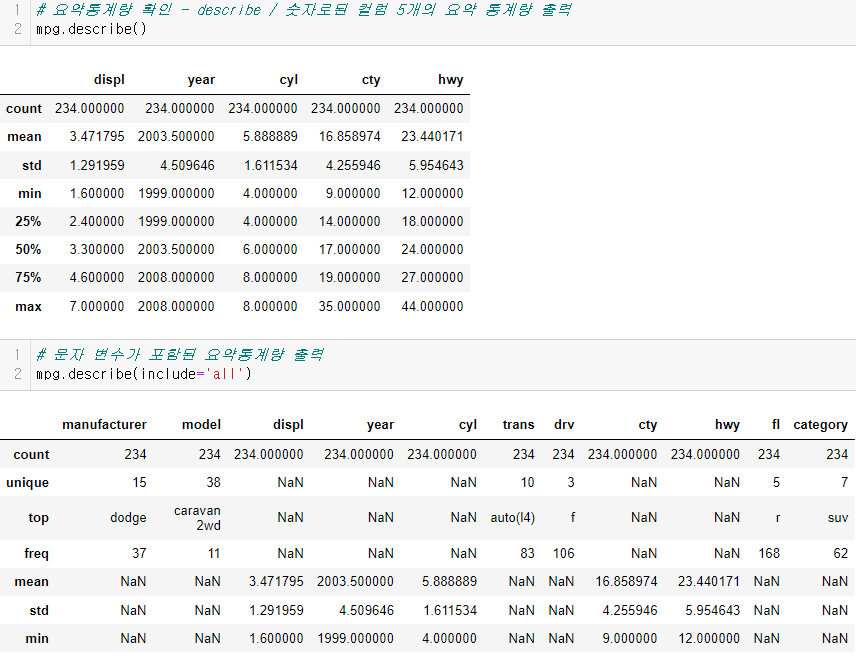Click the max displ value 7.000000

coord(97,306)
